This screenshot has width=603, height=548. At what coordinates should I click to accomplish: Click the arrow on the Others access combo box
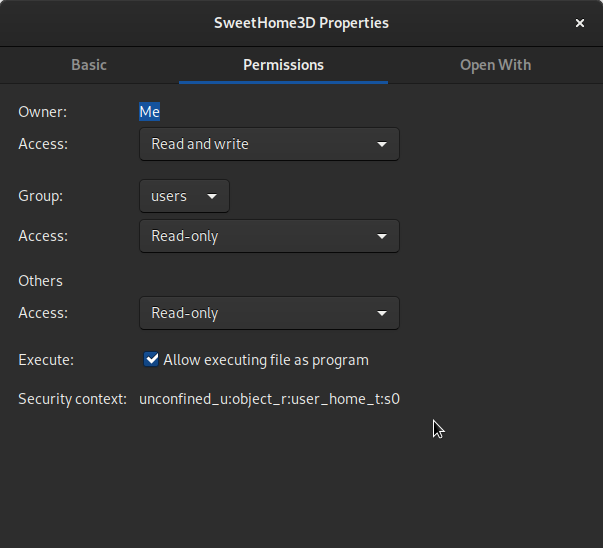[382, 313]
